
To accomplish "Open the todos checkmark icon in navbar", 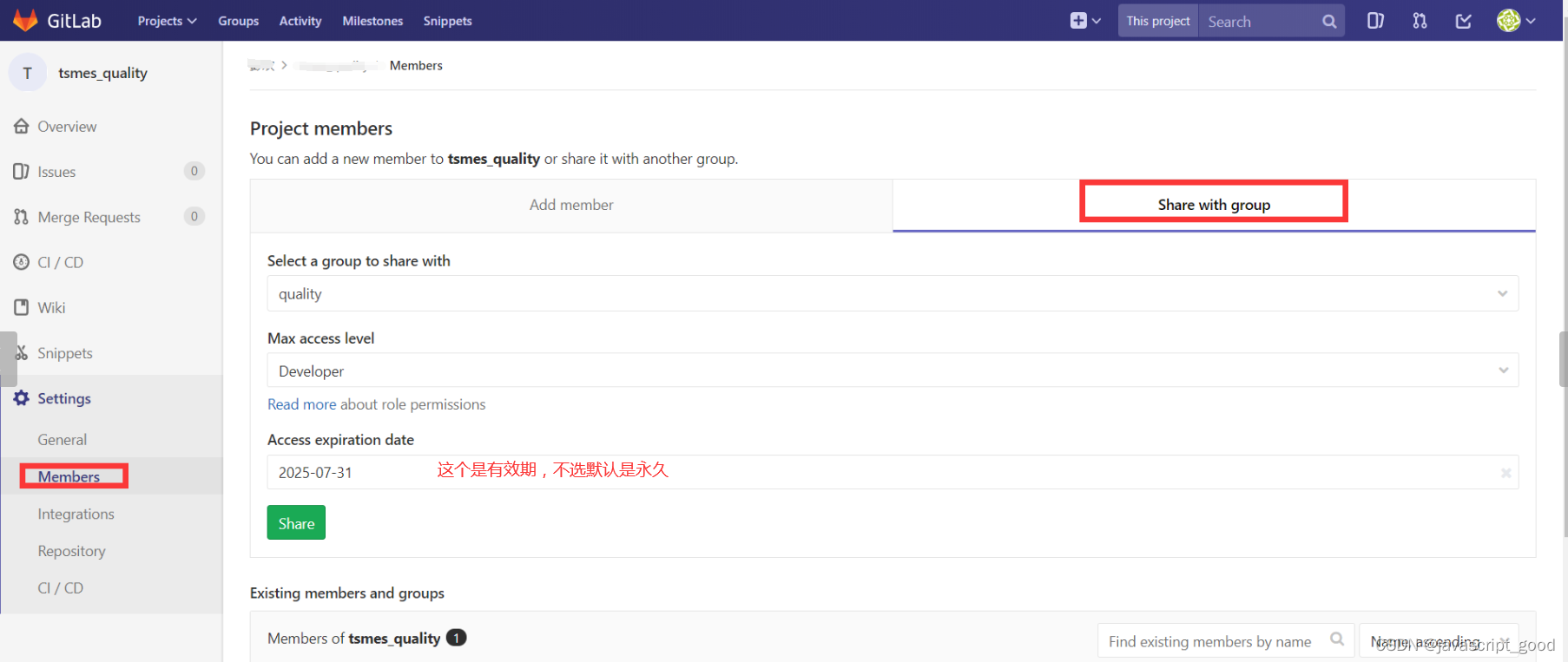I will (x=1464, y=21).
